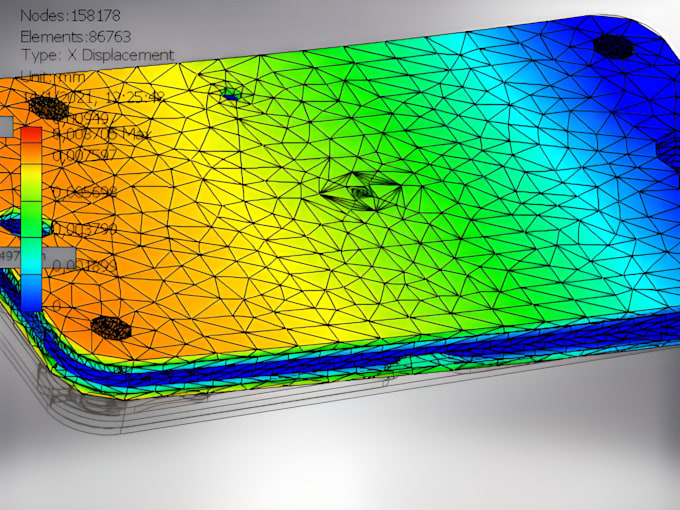The image size is (680, 510).
Task: Select the "Elements:86763" text overlay
Action: (75, 36)
